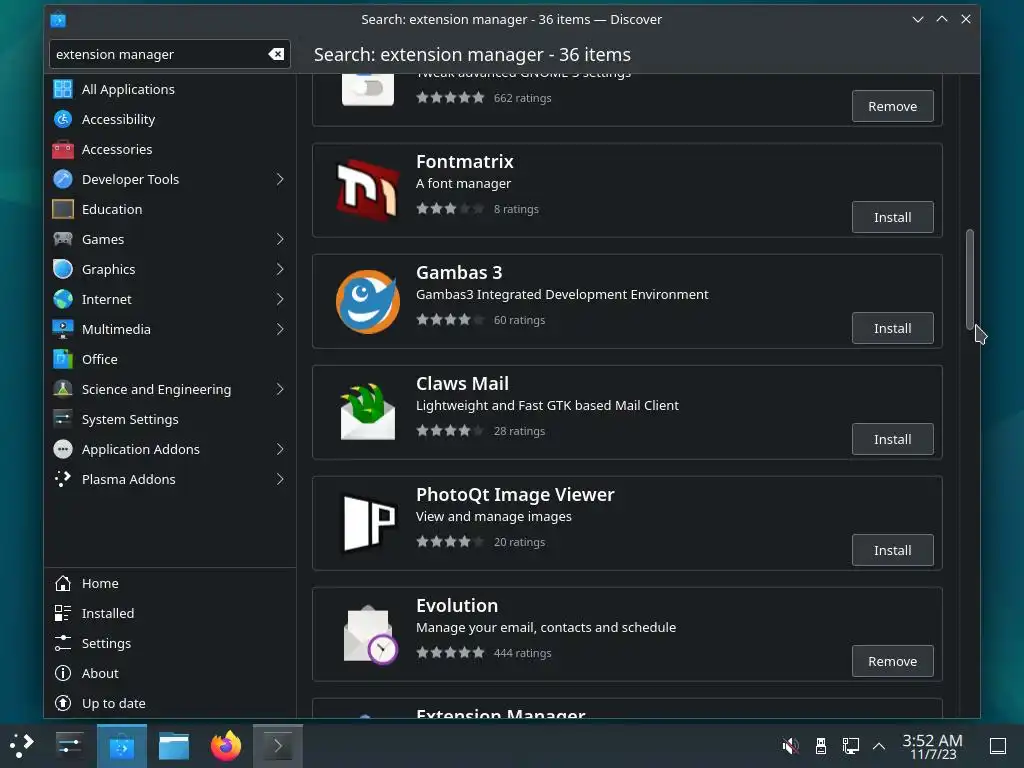
Task: Expand the Graphics category
Action: tap(280, 269)
